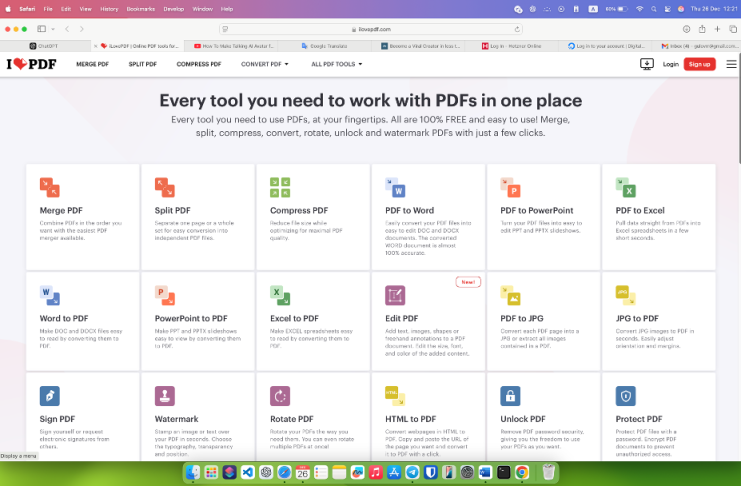741x486 pixels.
Task: Click the Safari forward arrow
Action: [x=82, y=29]
